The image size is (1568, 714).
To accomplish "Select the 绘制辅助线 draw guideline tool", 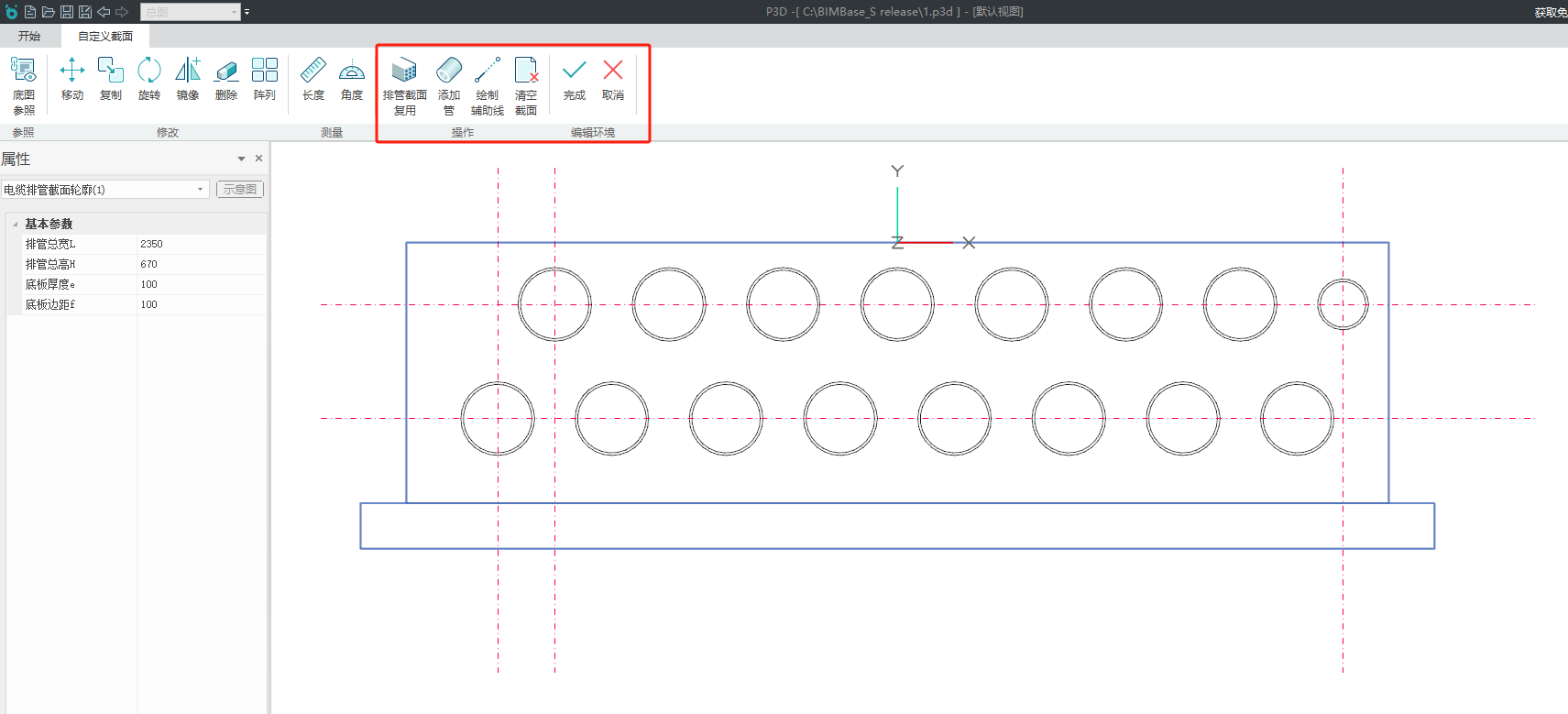I will 488,86.
